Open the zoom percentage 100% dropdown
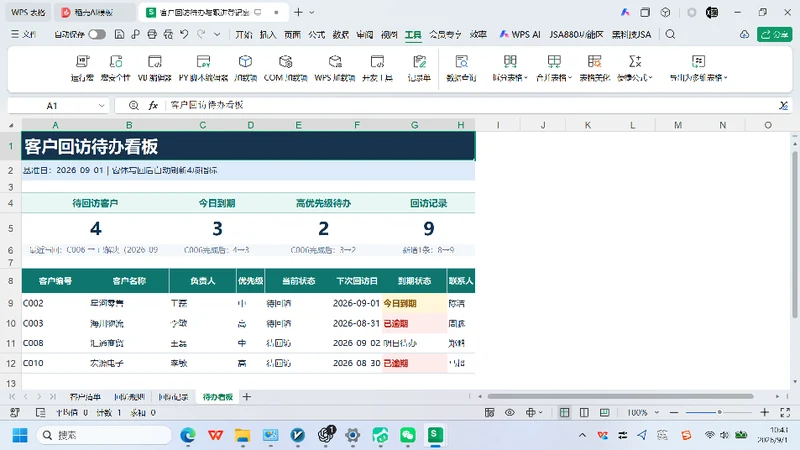Image resolution: width=800 pixels, height=450 pixels. pos(657,412)
